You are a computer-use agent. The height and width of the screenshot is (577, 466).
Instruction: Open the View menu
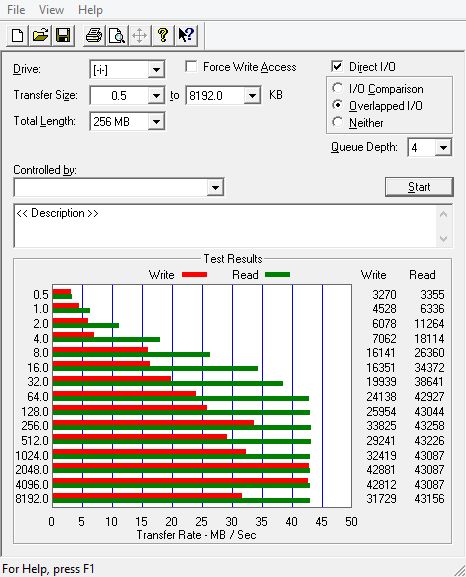[51, 10]
